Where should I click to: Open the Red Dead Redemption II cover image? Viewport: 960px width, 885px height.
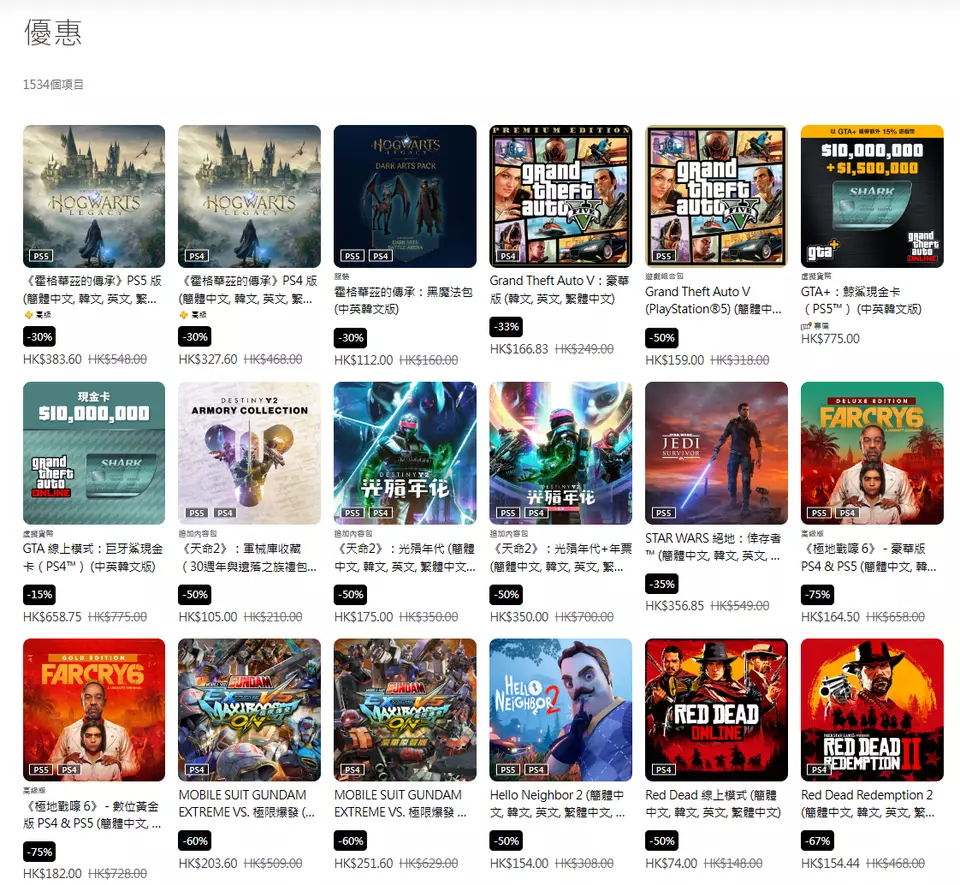[x=872, y=710]
